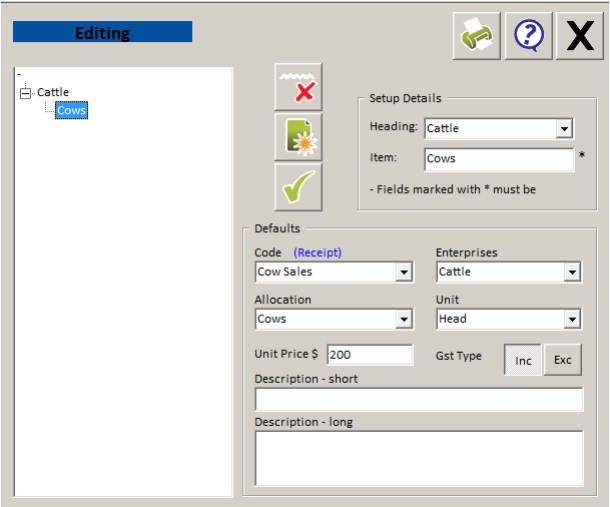Collapse the Cattle tree node
This screenshot has height=507, width=610.
pyautogui.click(x=25, y=93)
